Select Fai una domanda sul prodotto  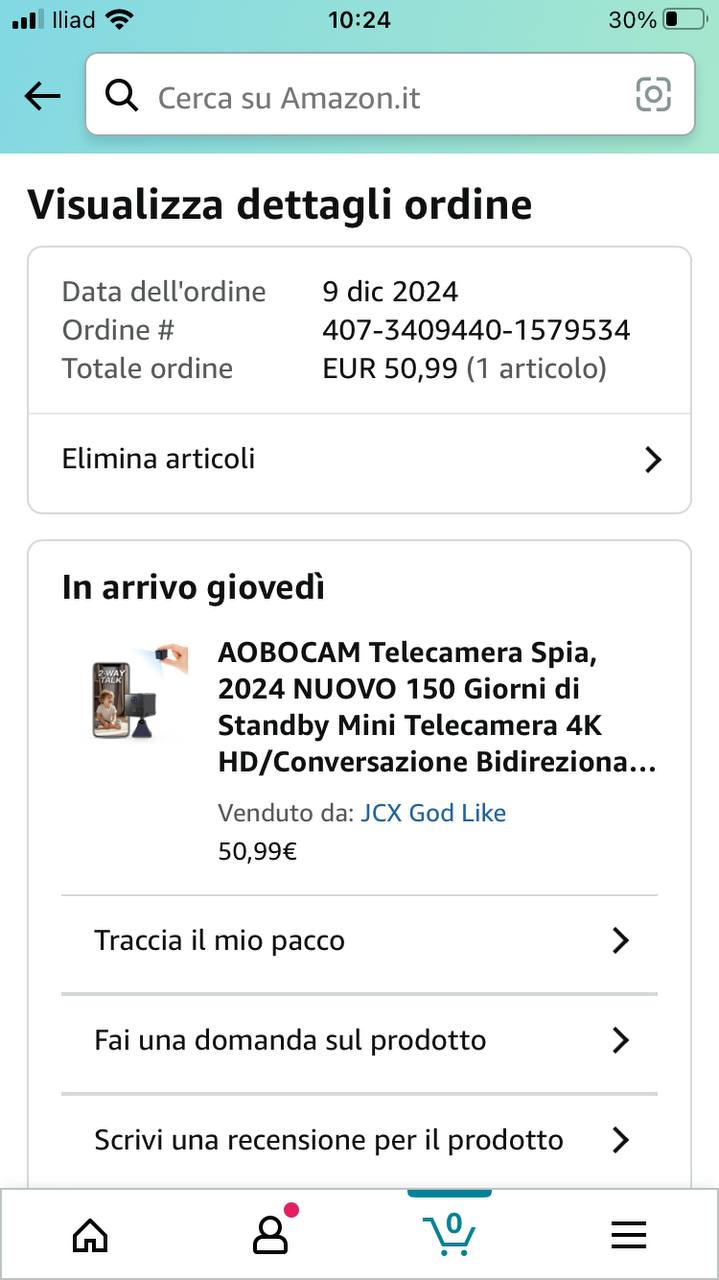pyautogui.click(x=290, y=1040)
